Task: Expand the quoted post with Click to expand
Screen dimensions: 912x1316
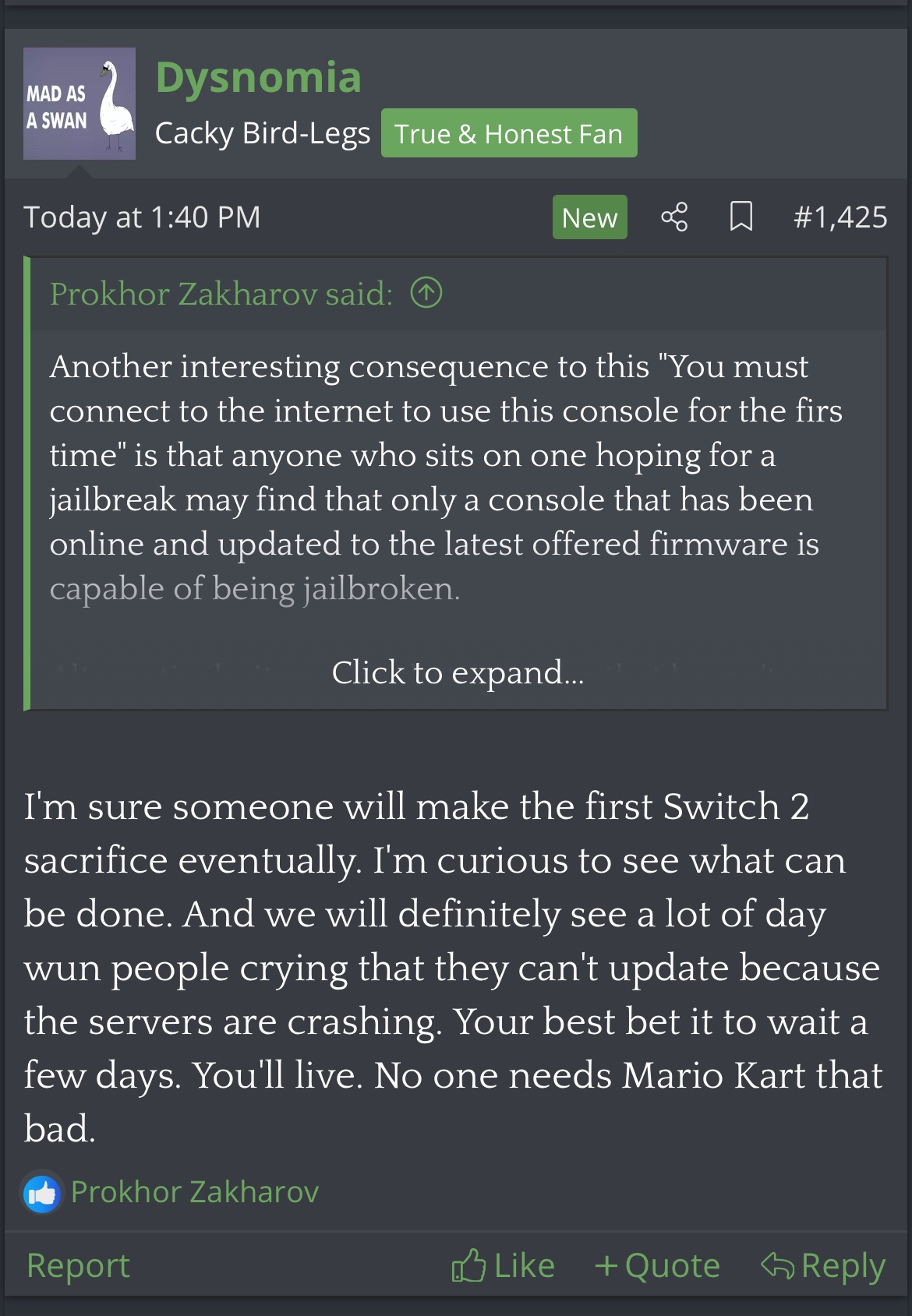Action: click(x=458, y=672)
